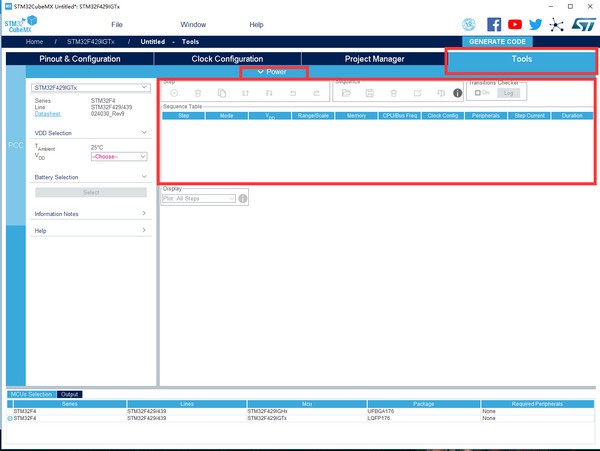This screenshot has width=600, height=451.
Task: Click the move step up icon
Action: (x=245, y=93)
